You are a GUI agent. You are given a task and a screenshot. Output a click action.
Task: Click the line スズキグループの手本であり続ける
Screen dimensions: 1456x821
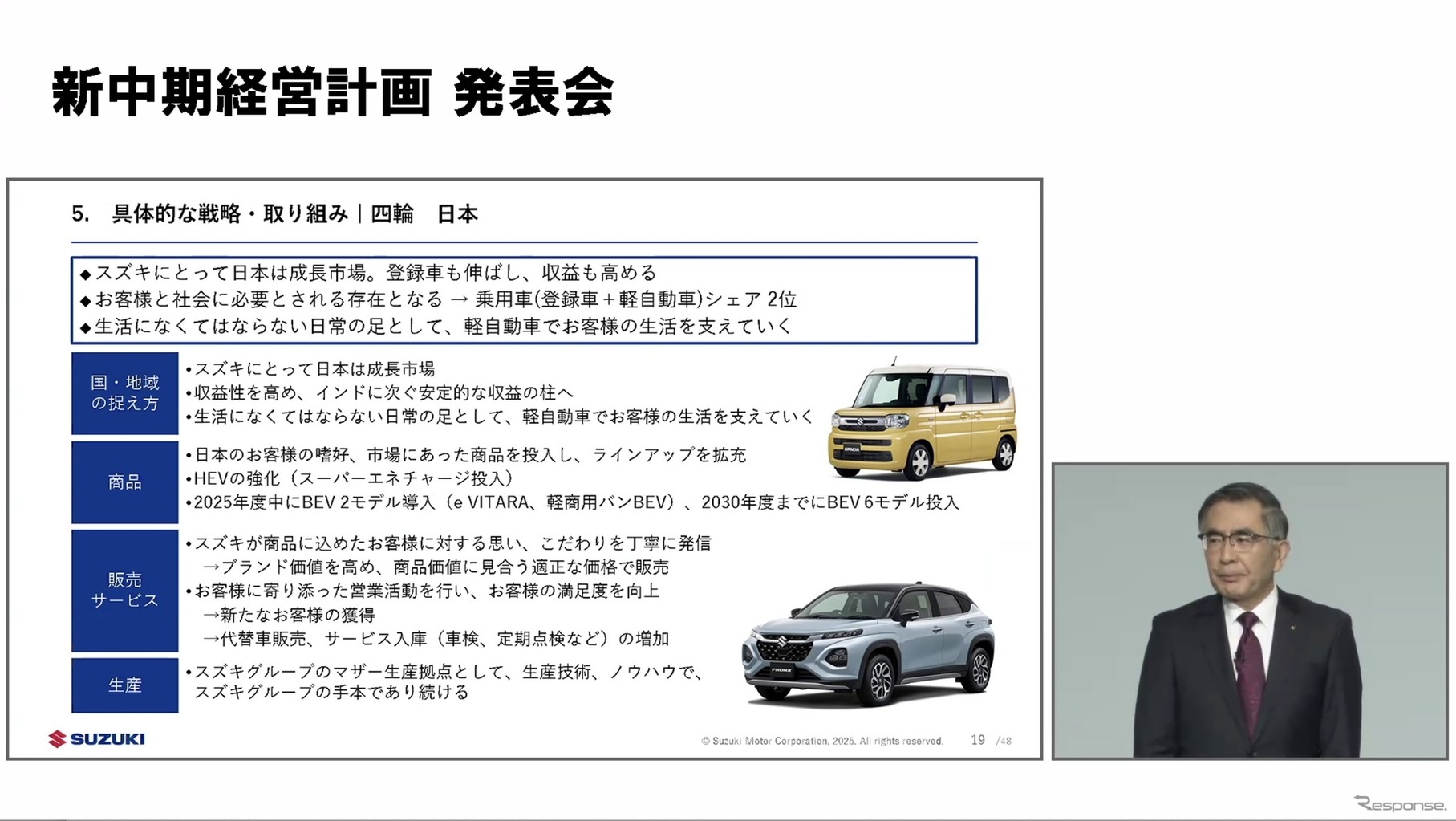tap(331, 692)
